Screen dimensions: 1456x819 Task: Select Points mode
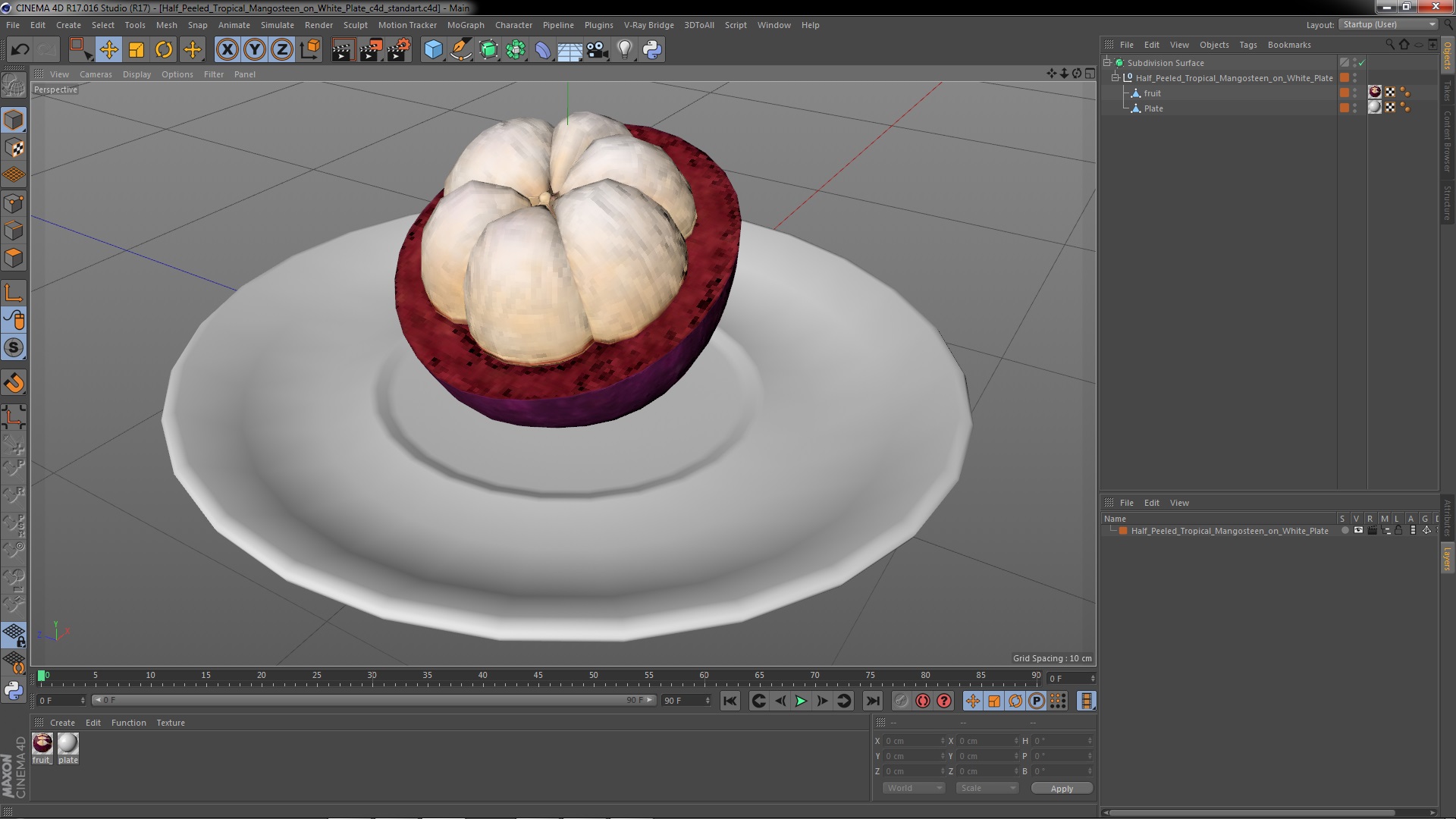click(14, 203)
